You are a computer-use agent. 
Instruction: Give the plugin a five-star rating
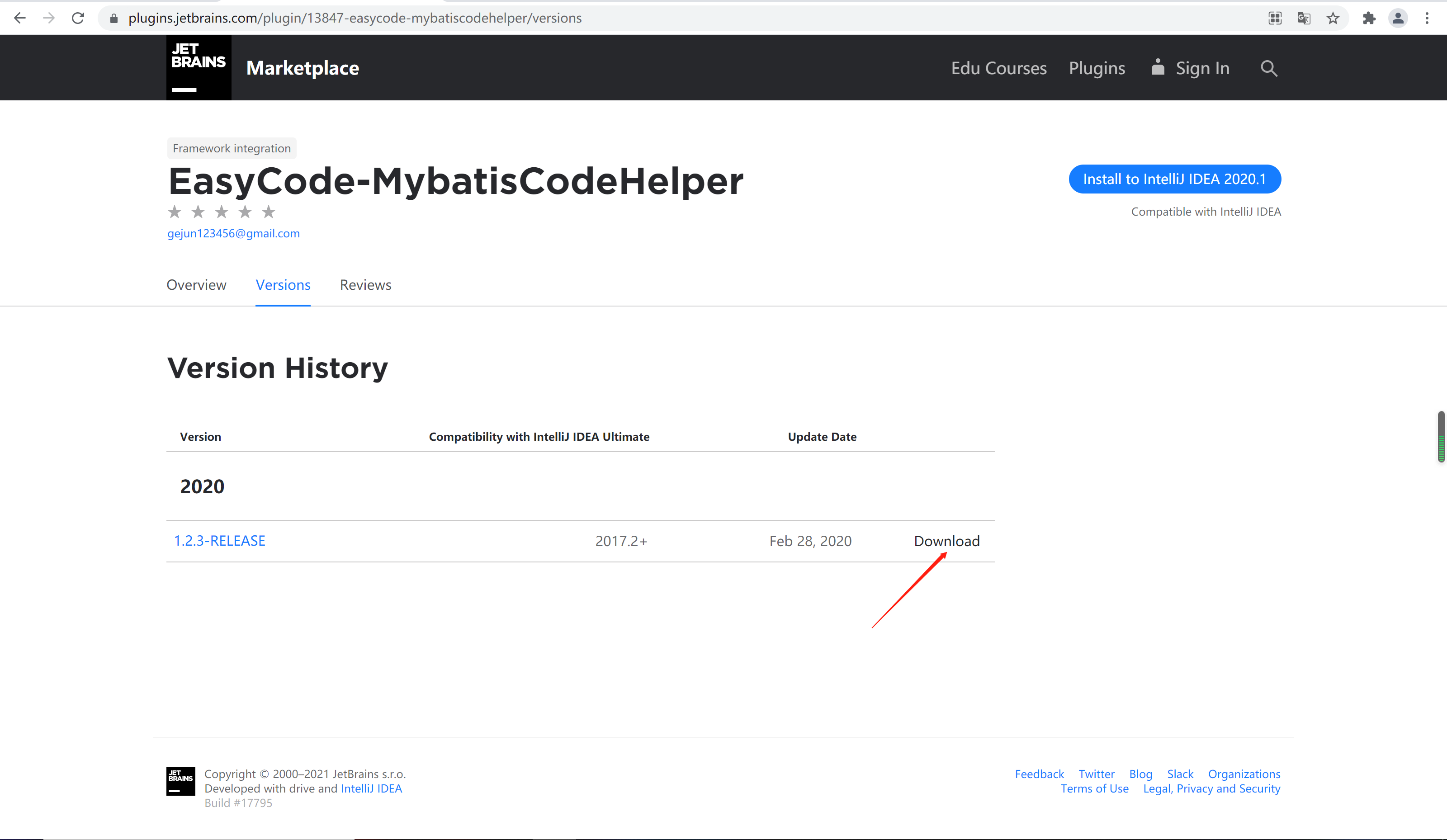tap(268, 211)
